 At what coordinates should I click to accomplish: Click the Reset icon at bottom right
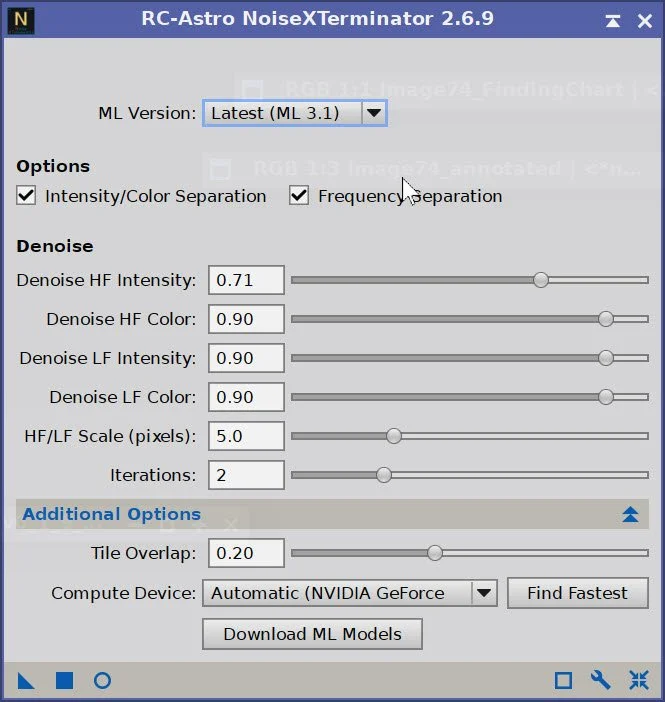pyautogui.click(x=639, y=681)
